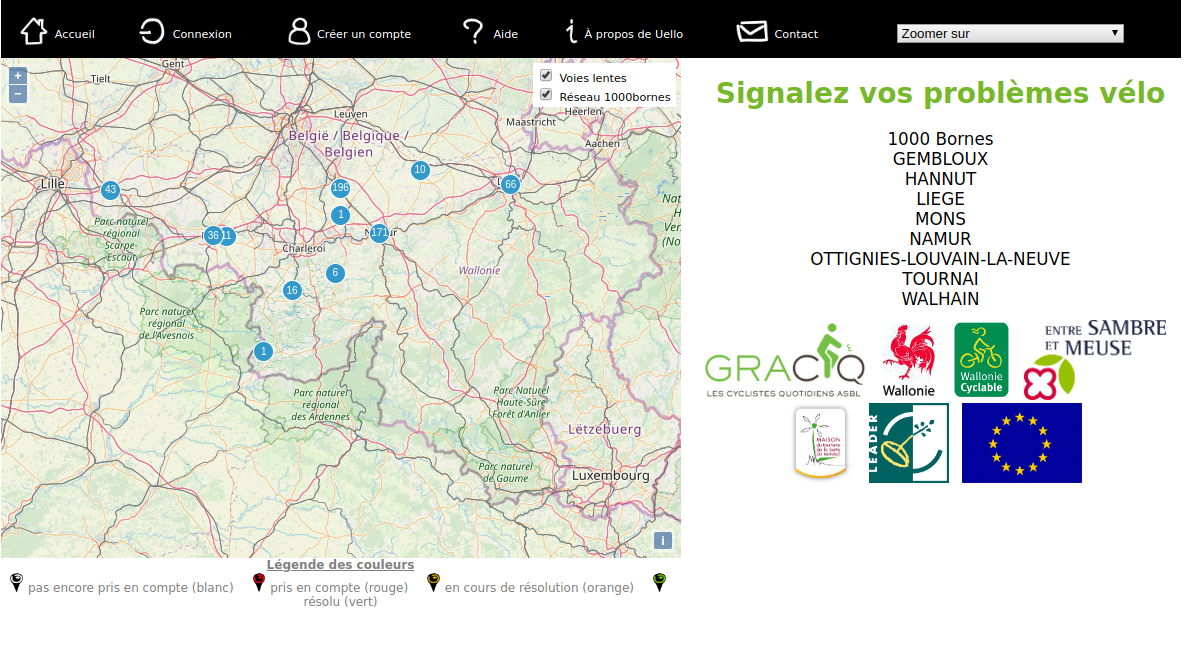Click the À propos info icon
Screen dimensions: 1186x660
(x=571, y=32)
